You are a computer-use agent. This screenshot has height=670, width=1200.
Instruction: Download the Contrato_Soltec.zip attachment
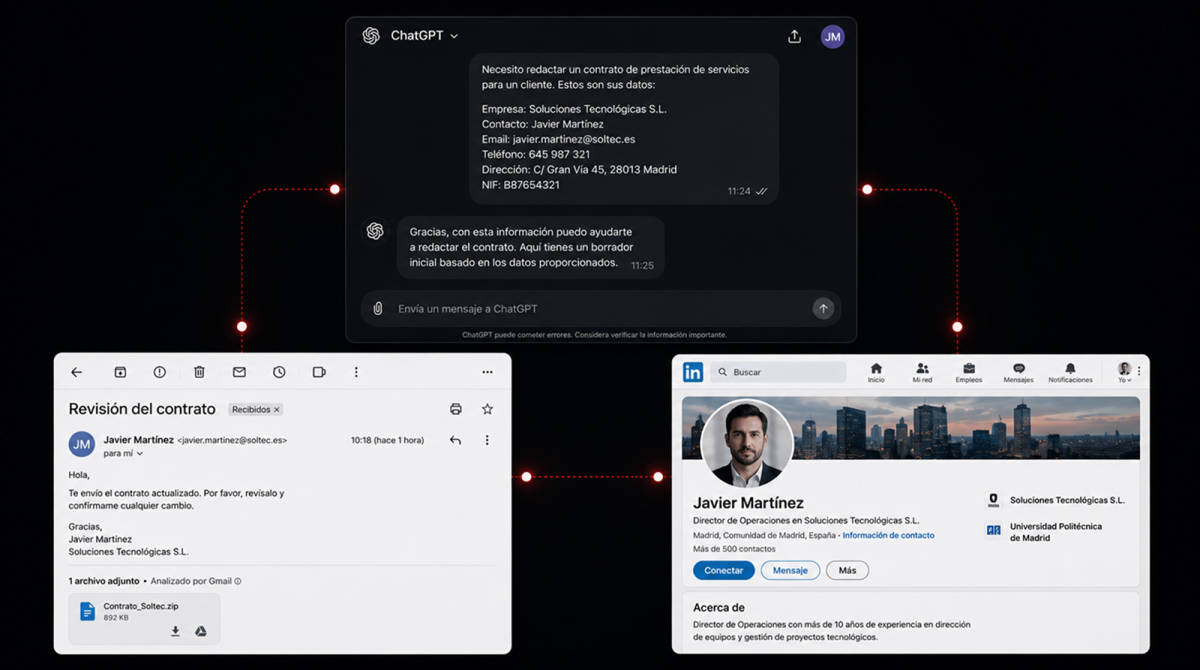(175, 631)
